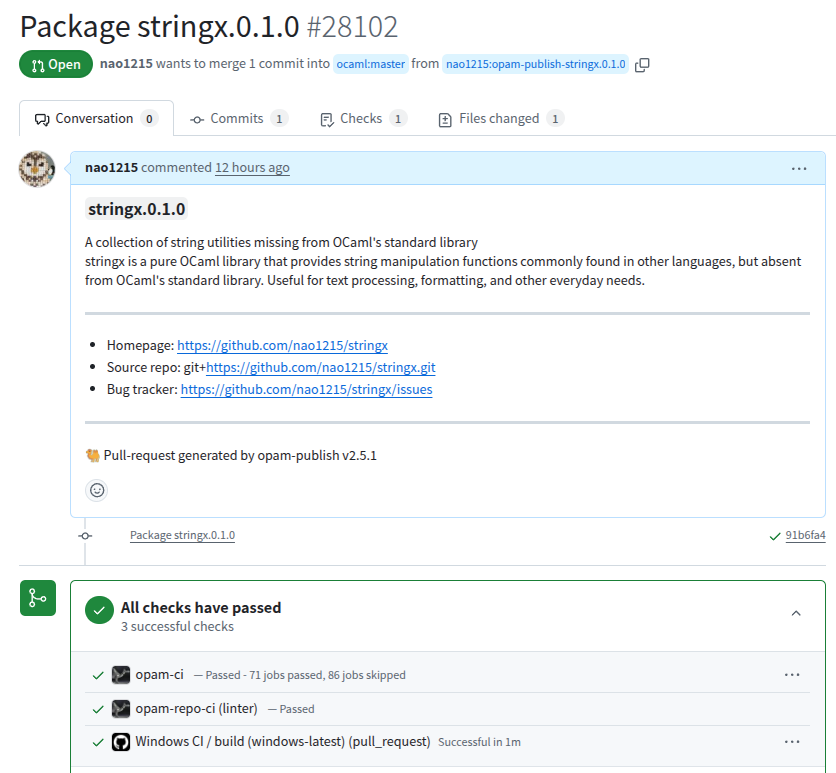Image resolution: width=836 pixels, height=773 pixels.
Task: Open commit hash 91b6fa4
Action: [x=805, y=536]
